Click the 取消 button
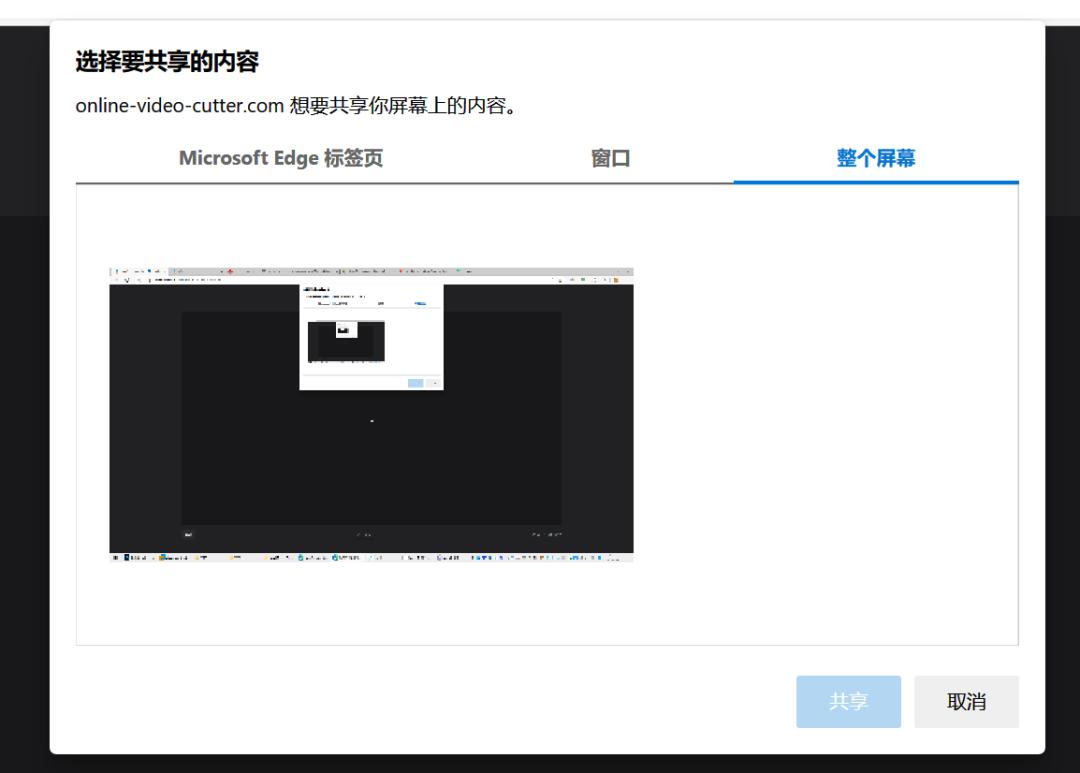 point(965,701)
